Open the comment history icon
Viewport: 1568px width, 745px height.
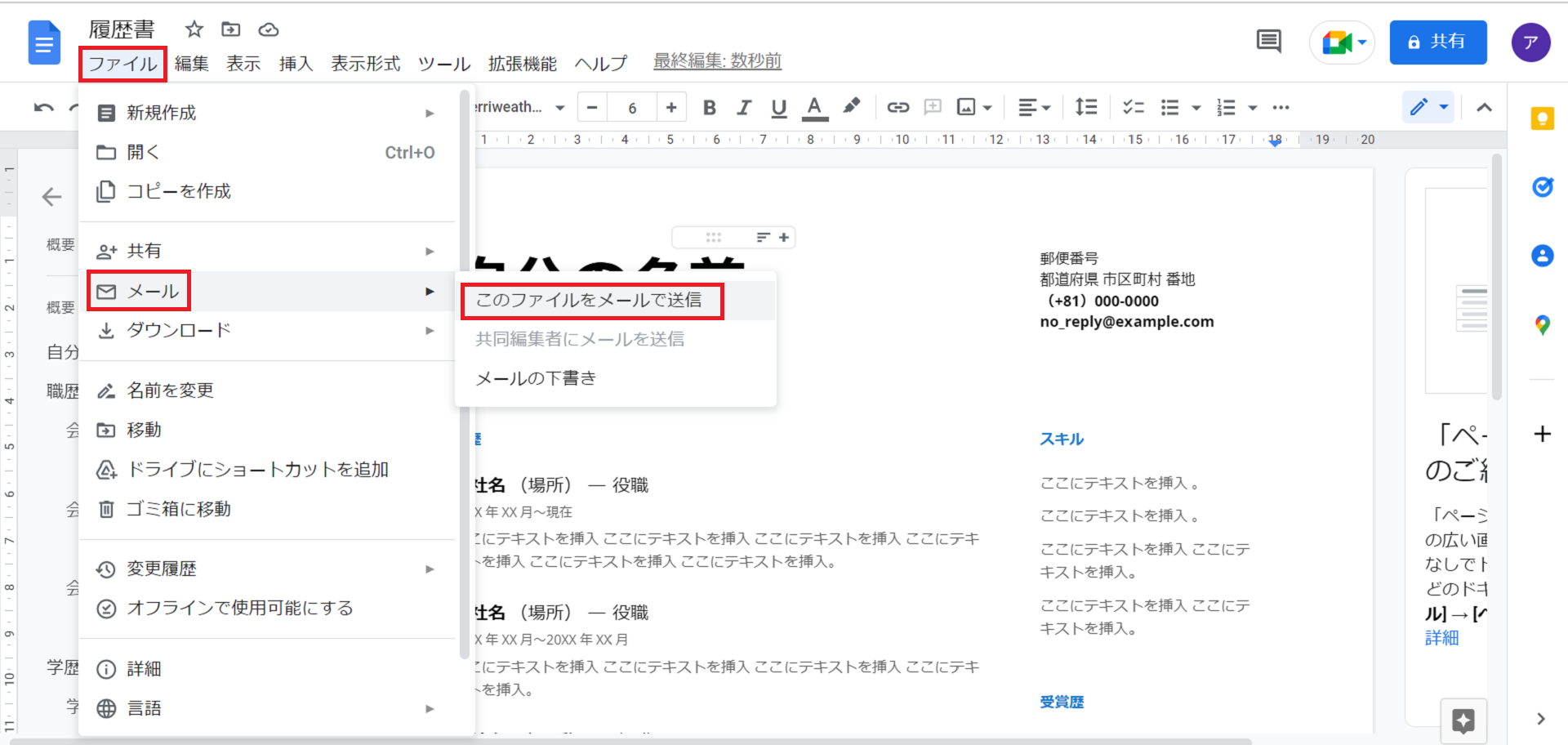(1268, 41)
